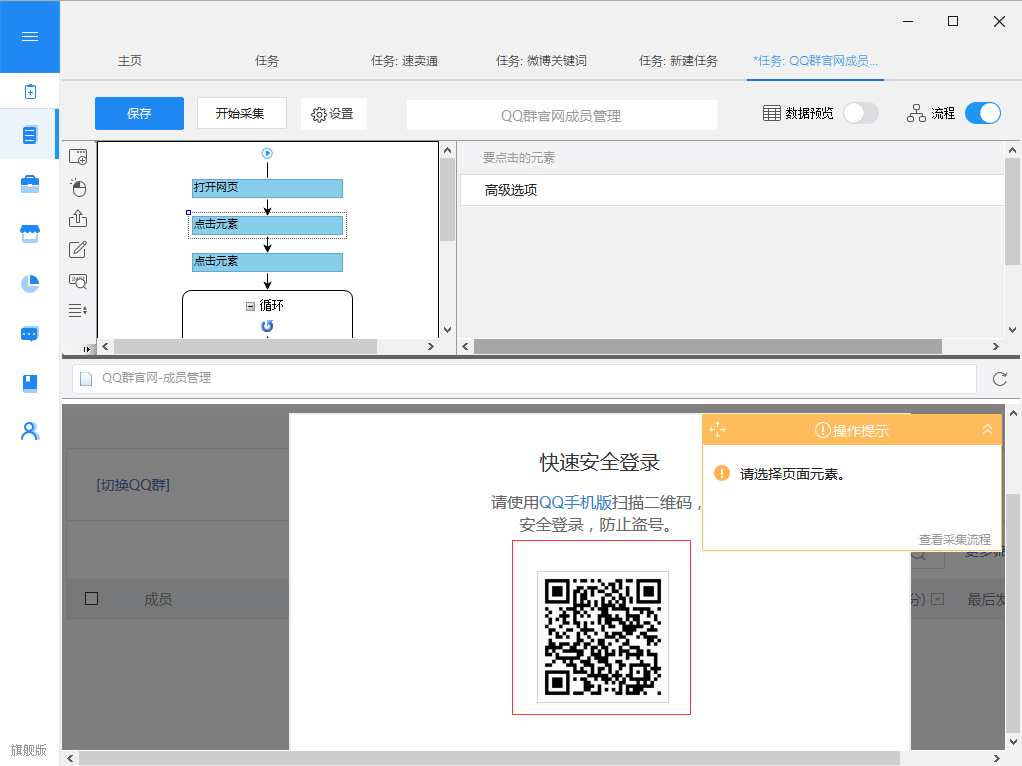Open the 任务: 速卖通 tab

[404, 61]
